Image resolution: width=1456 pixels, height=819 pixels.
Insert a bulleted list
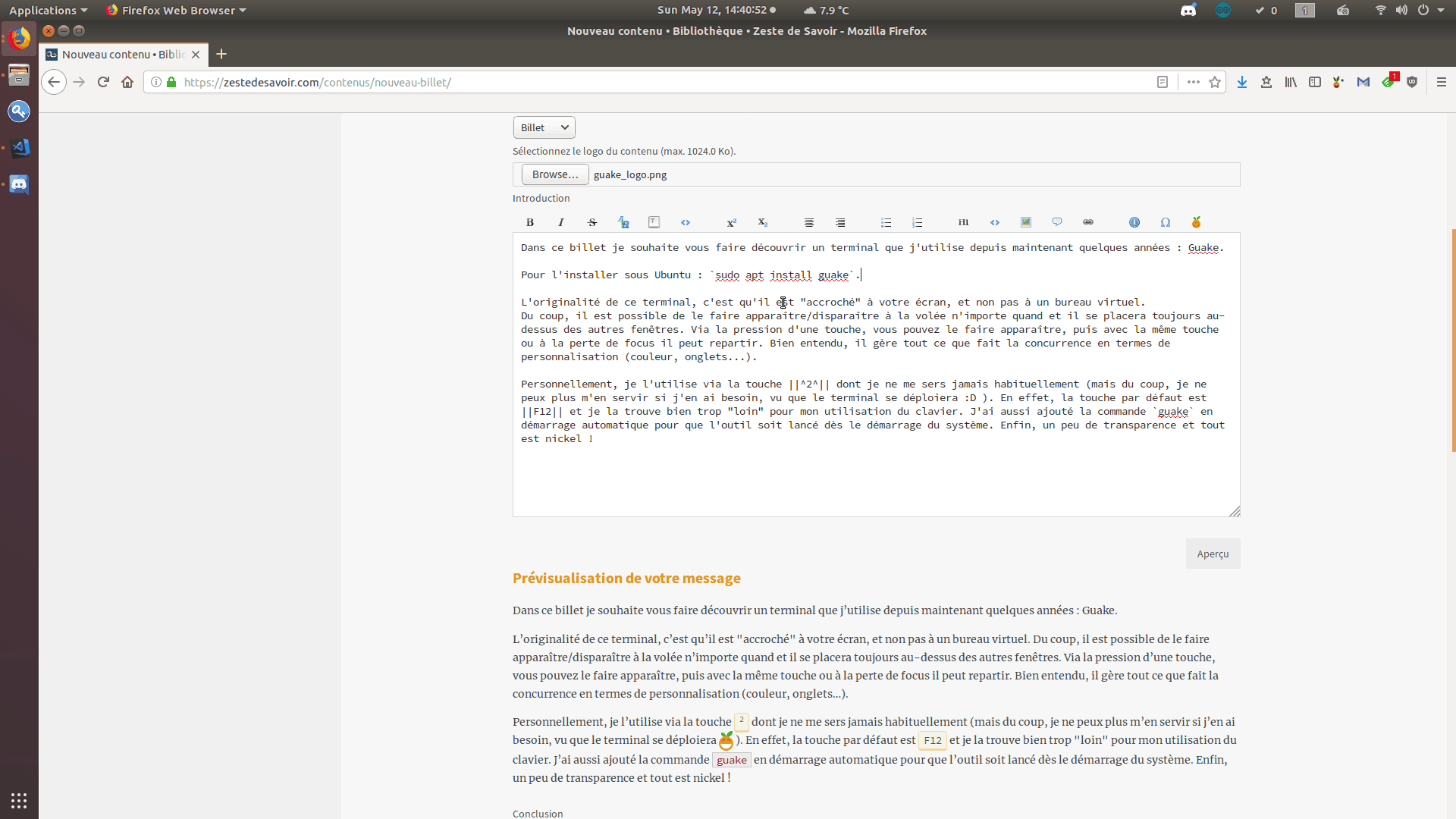coord(886,222)
